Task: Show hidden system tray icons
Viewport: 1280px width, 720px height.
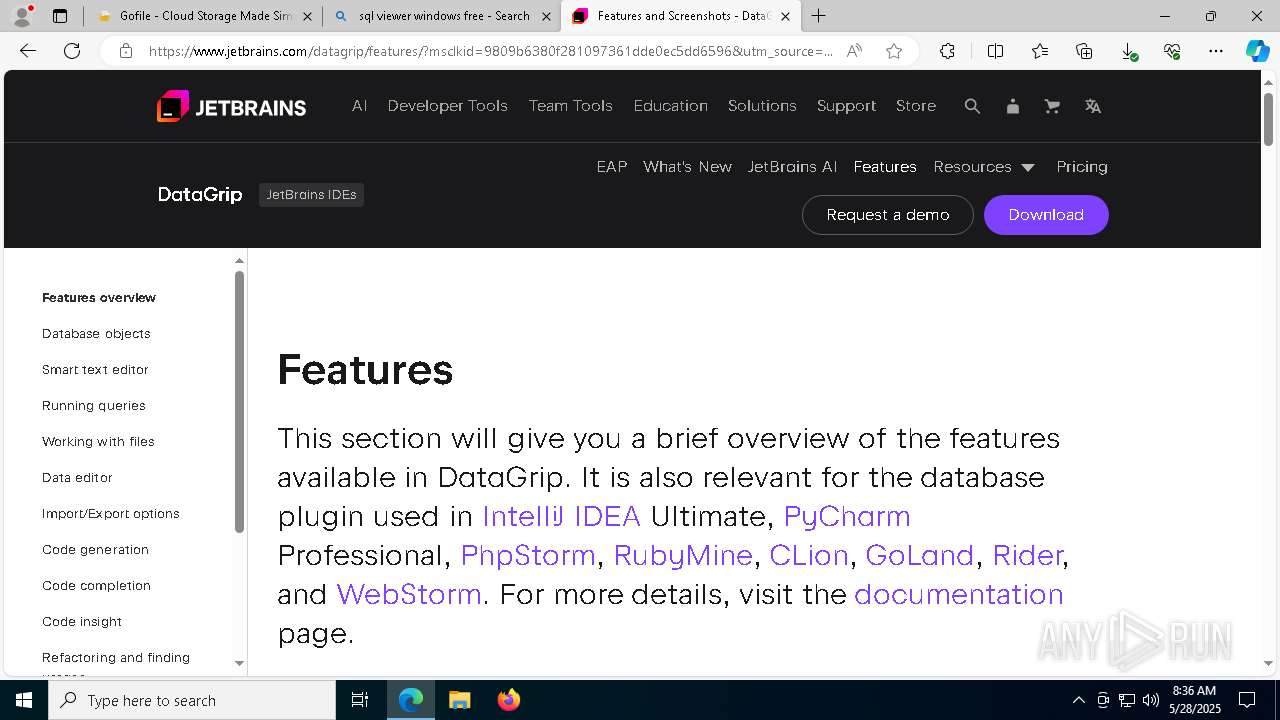Action: point(1078,700)
